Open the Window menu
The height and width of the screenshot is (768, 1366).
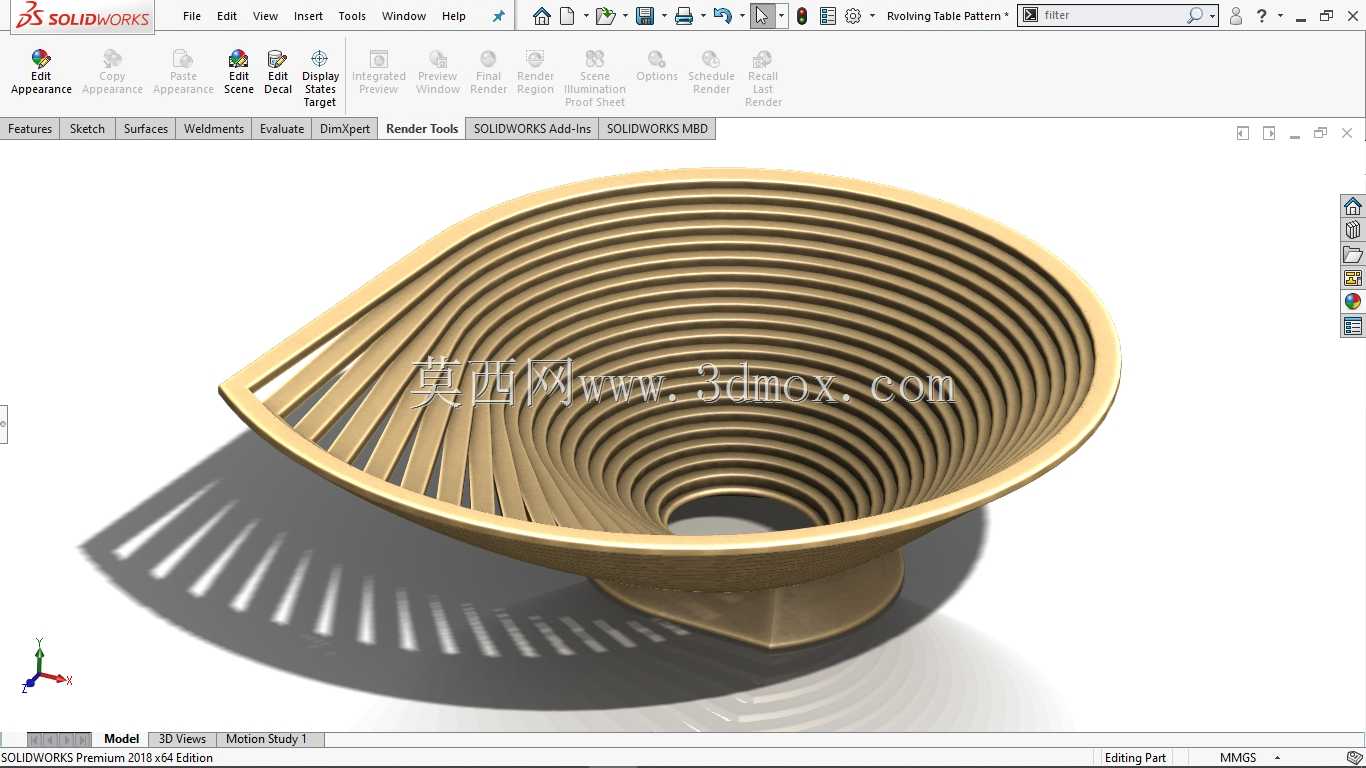(404, 16)
